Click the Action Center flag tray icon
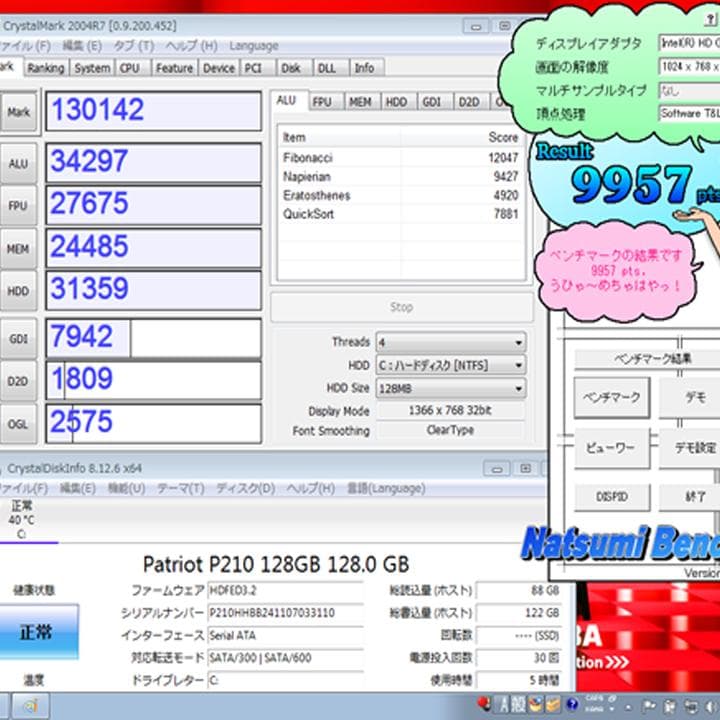 point(649,705)
